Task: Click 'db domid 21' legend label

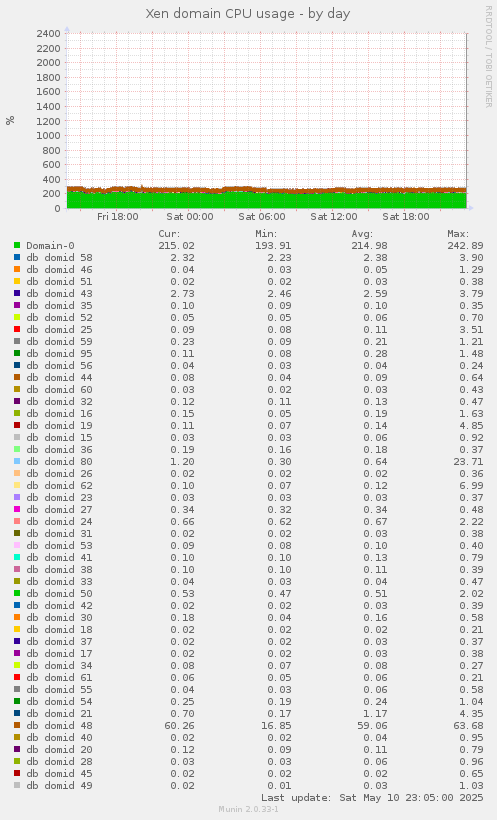Action: pyautogui.click(x=59, y=714)
